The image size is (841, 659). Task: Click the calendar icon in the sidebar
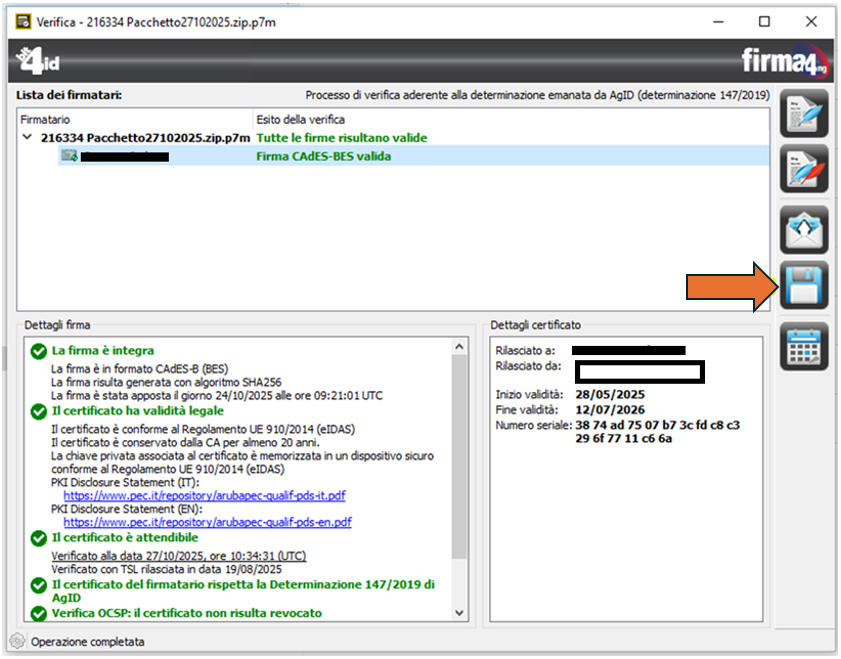point(804,346)
